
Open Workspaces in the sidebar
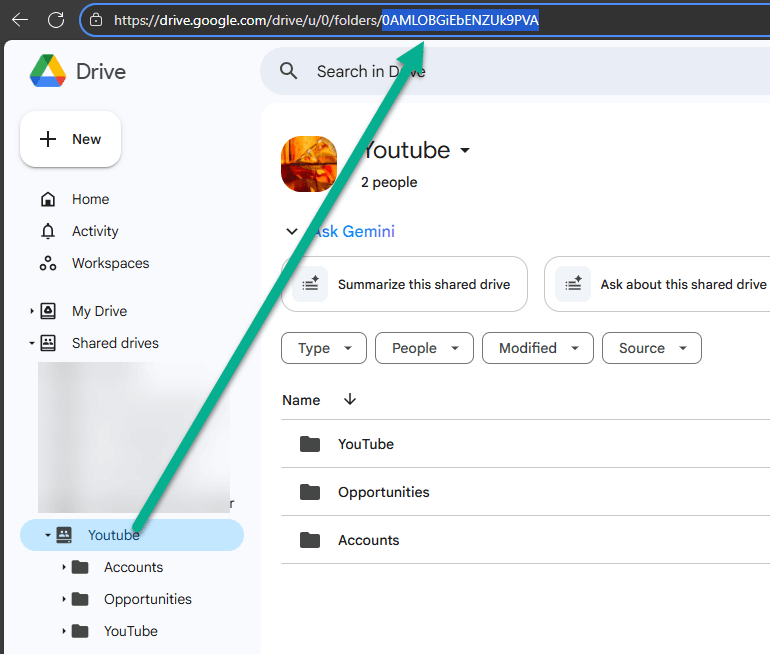click(x=110, y=263)
